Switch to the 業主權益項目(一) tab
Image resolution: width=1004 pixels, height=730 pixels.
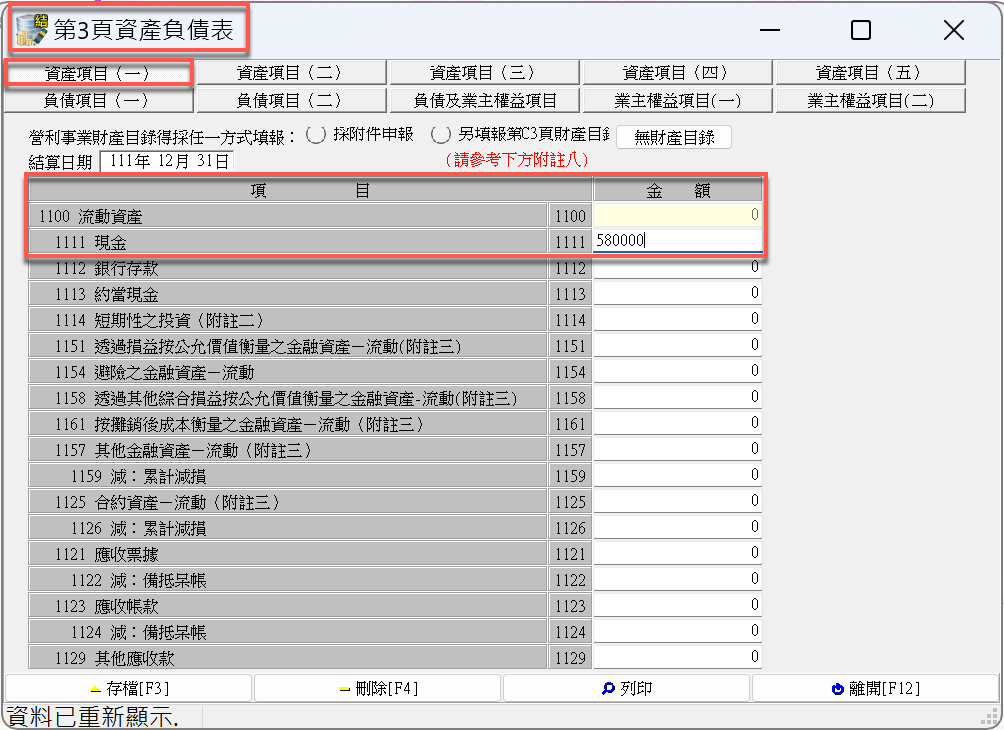tap(677, 101)
